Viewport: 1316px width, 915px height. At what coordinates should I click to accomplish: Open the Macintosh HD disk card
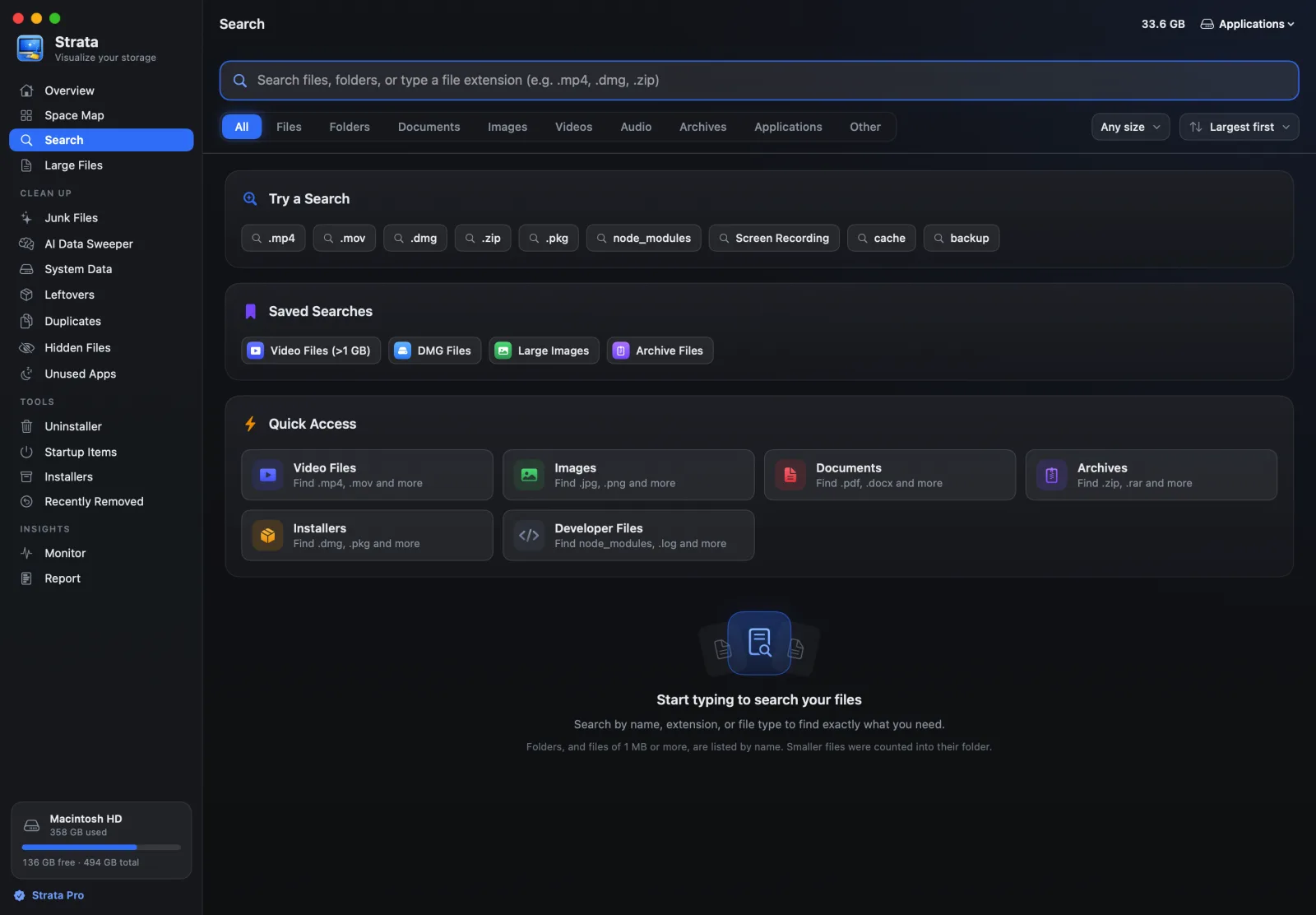tap(101, 840)
